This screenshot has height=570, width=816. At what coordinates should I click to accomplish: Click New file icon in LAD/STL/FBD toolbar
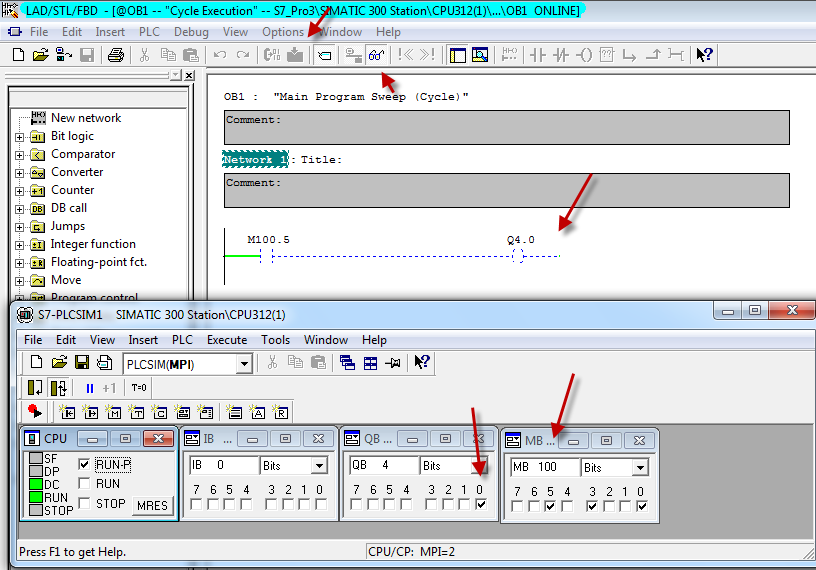click(18, 55)
